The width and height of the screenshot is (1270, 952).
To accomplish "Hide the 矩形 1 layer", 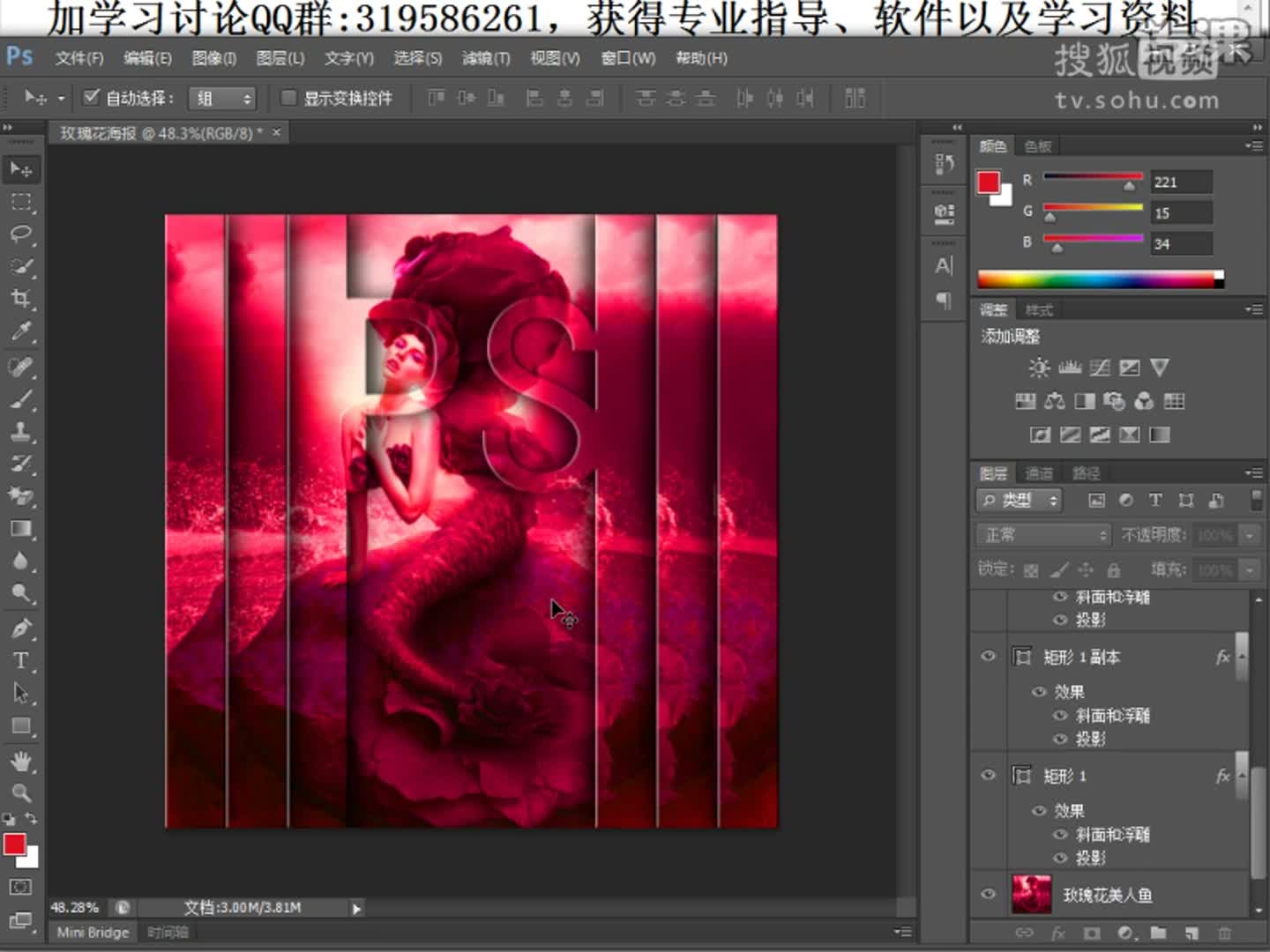I will click(988, 775).
